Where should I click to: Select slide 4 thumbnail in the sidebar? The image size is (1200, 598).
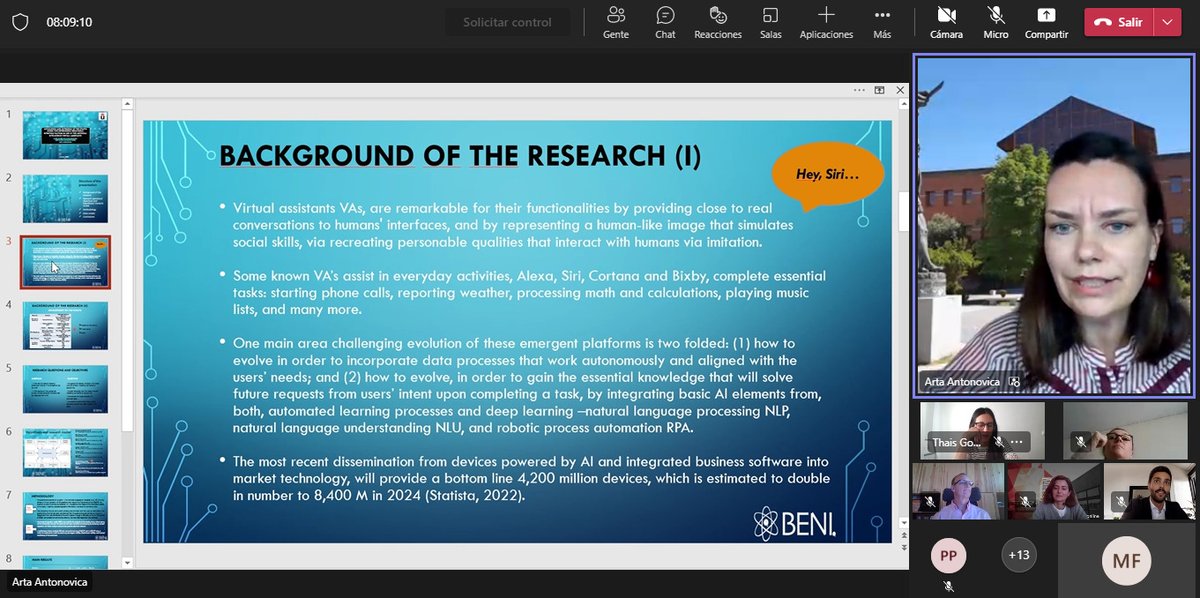pyautogui.click(x=65, y=324)
